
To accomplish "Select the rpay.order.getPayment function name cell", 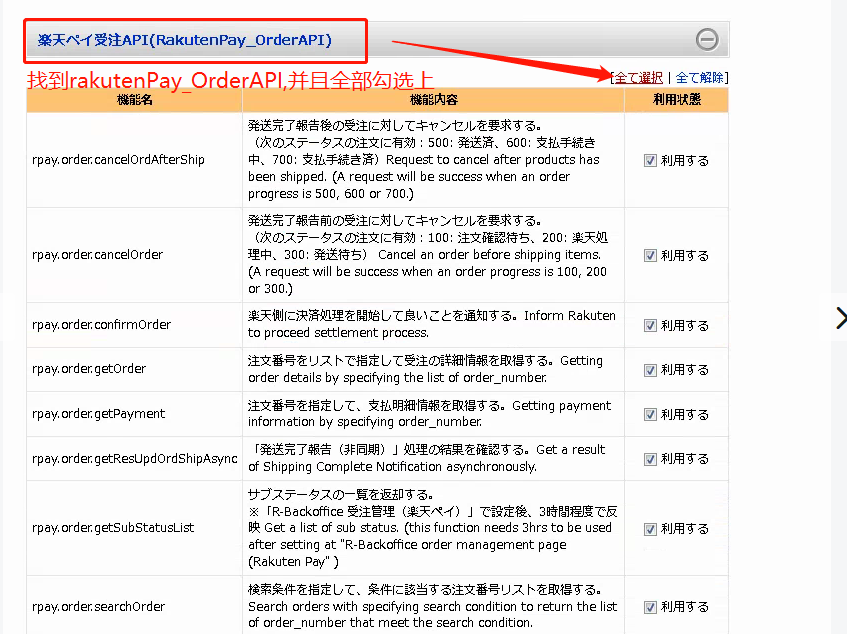I will tap(135, 414).
